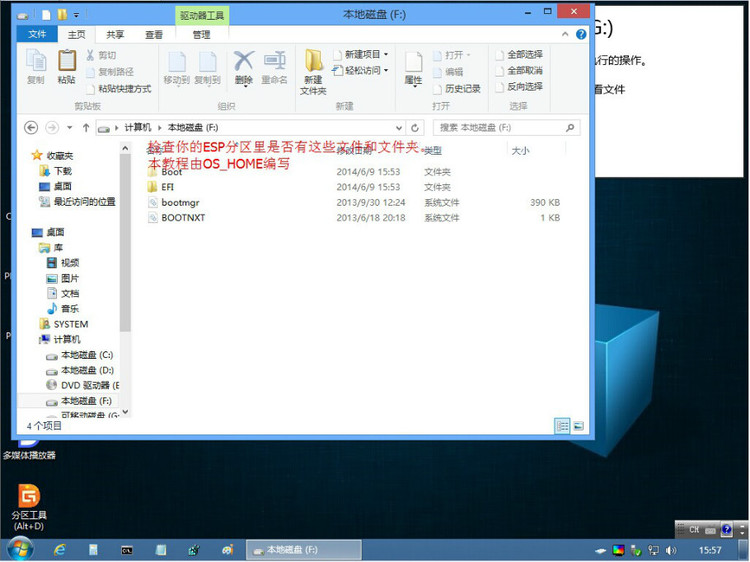
Task: Switch to the View (查看) tab
Action: pos(154,34)
